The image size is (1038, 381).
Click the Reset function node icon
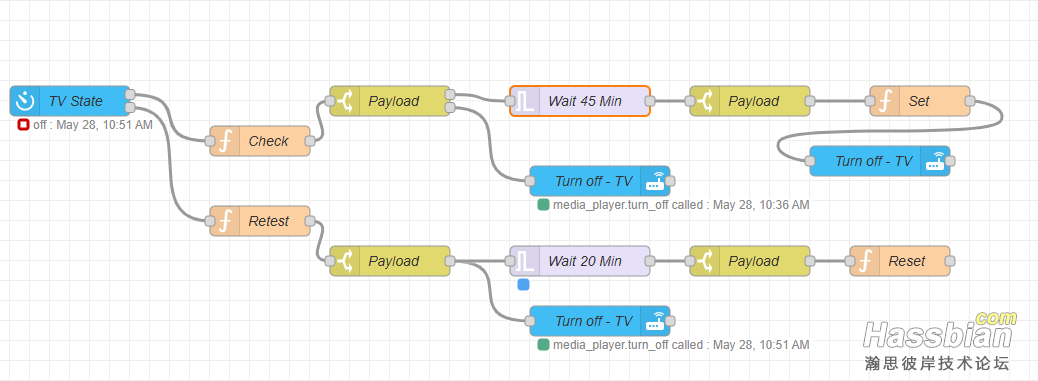tap(865, 261)
